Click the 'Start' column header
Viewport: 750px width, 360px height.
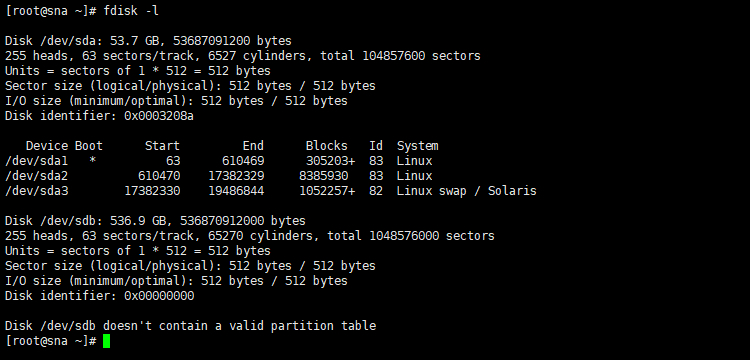point(162,146)
